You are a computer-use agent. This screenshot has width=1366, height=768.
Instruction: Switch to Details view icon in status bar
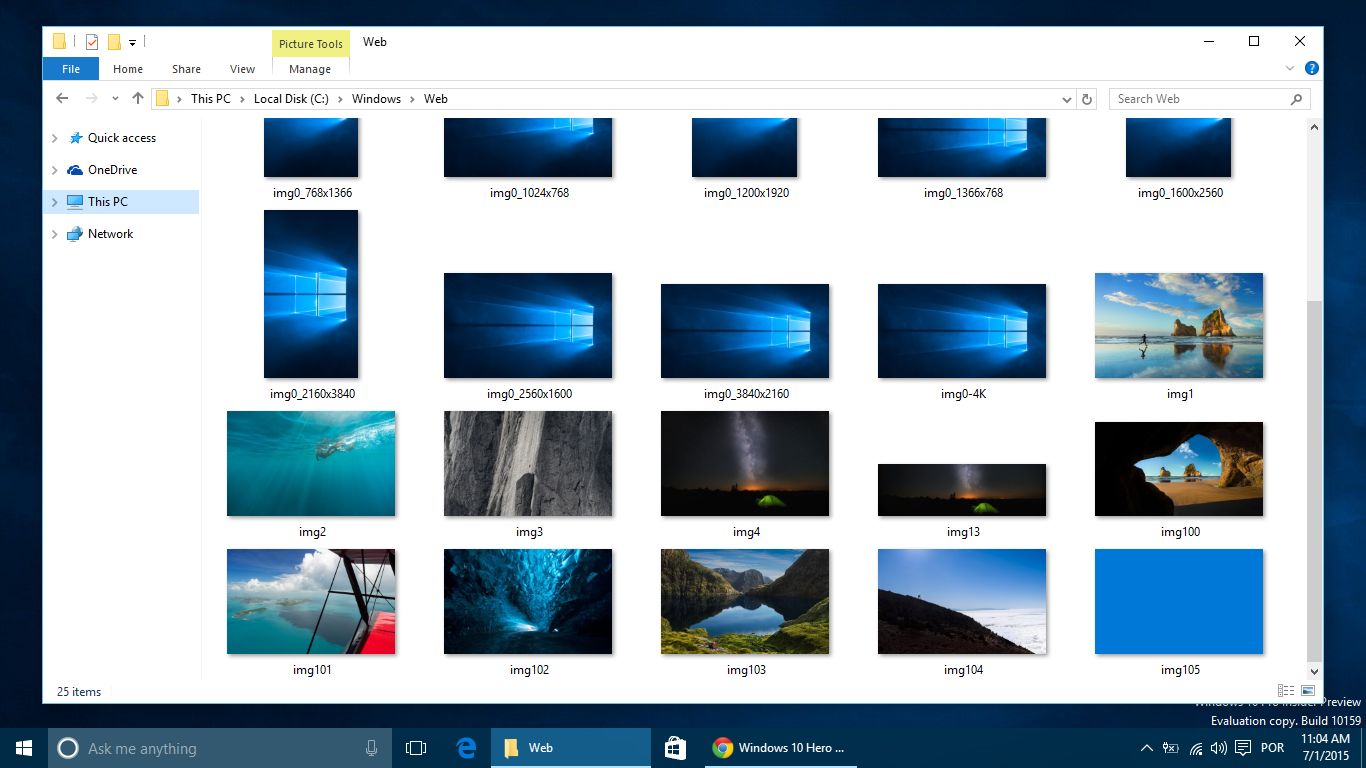click(x=1286, y=691)
